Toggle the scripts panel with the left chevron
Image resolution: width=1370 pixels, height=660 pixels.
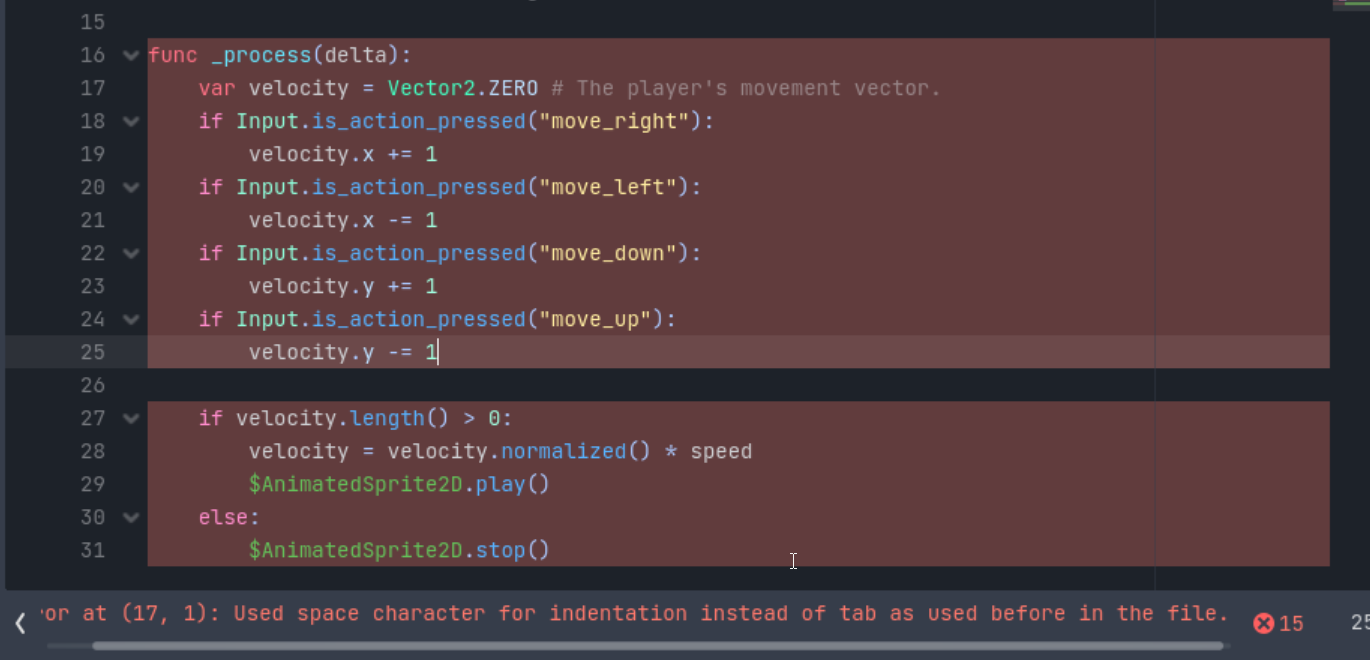20,623
